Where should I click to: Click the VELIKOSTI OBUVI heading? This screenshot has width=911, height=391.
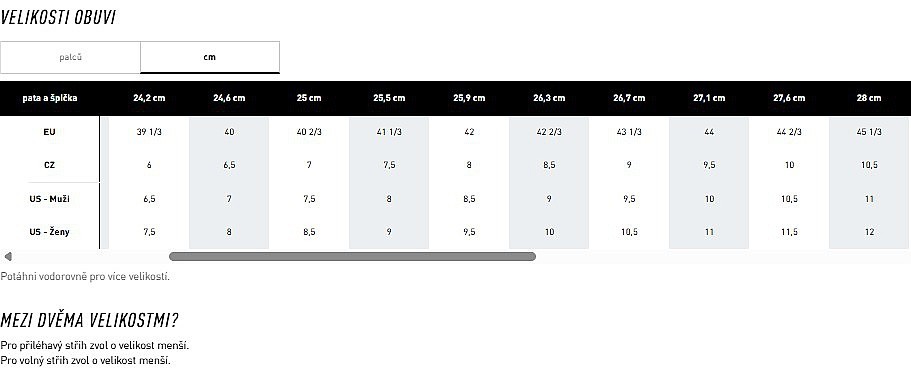(x=58, y=17)
